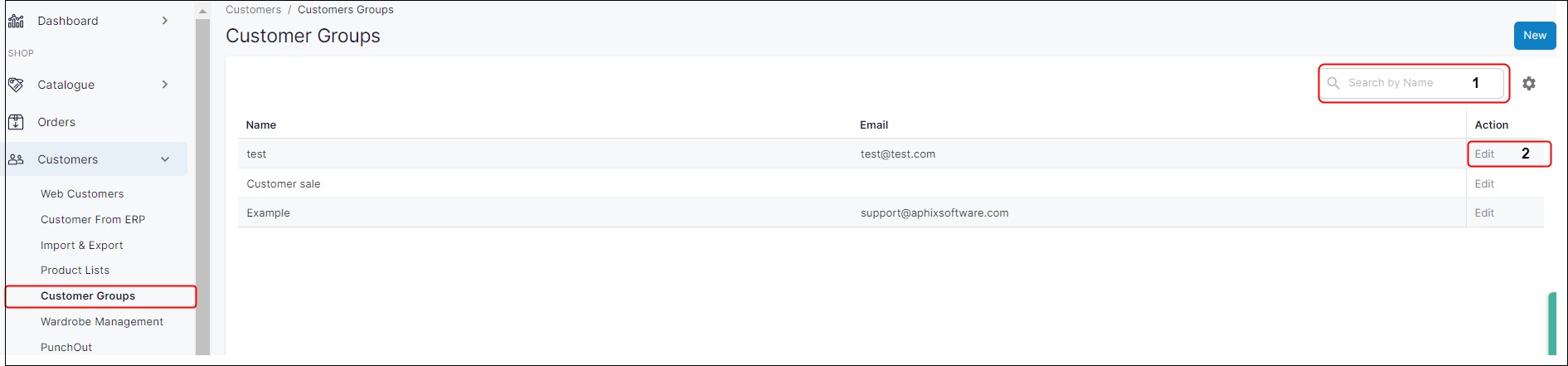Go to Import & Export
The width and height of the screenshot is (1568, 366).
[x=82, y=245]
